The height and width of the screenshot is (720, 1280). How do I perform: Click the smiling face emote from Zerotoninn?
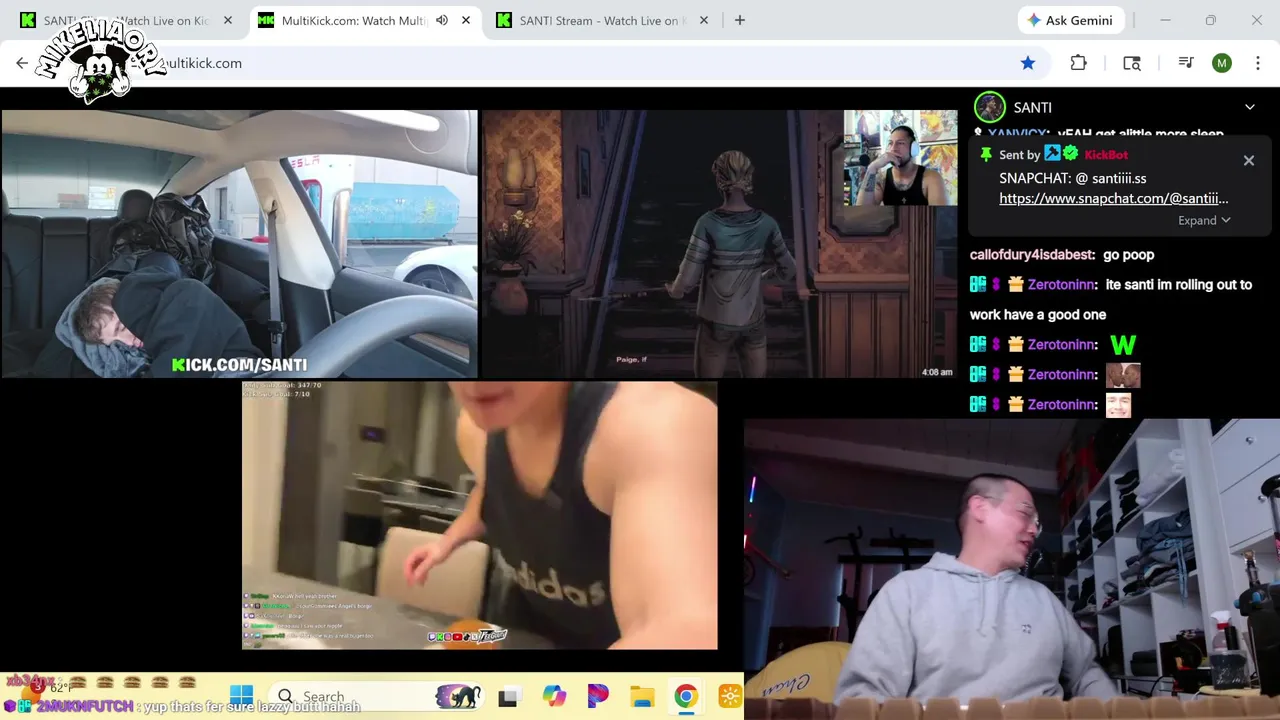(1118, 405)
